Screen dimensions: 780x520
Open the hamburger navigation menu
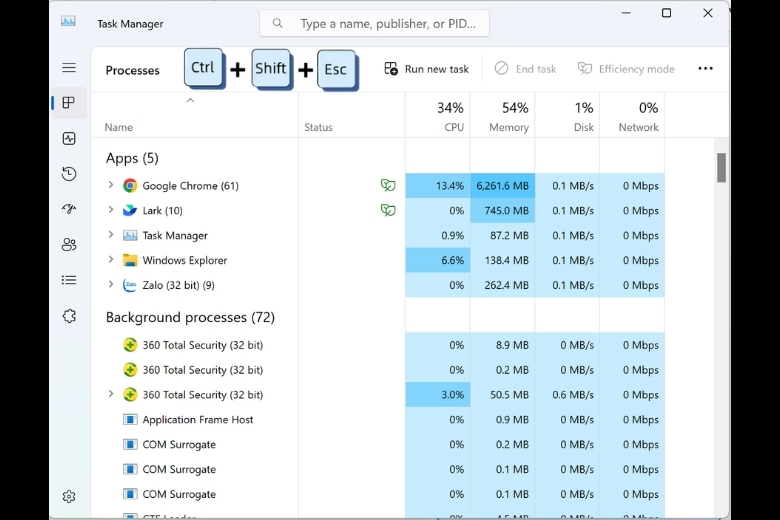[x=69, y=68]
